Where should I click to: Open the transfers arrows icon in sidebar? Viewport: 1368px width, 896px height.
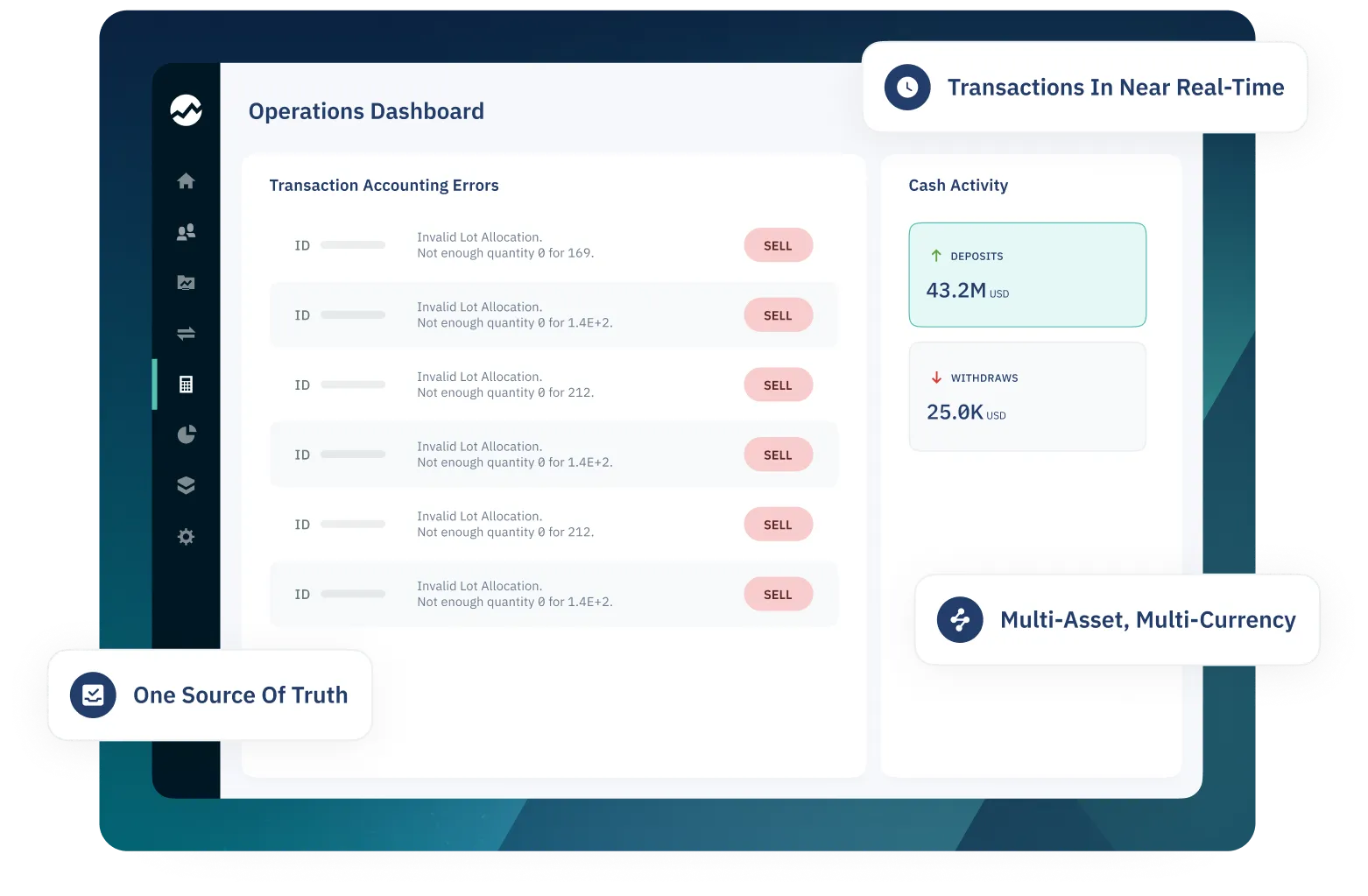(x=186, y=334)
